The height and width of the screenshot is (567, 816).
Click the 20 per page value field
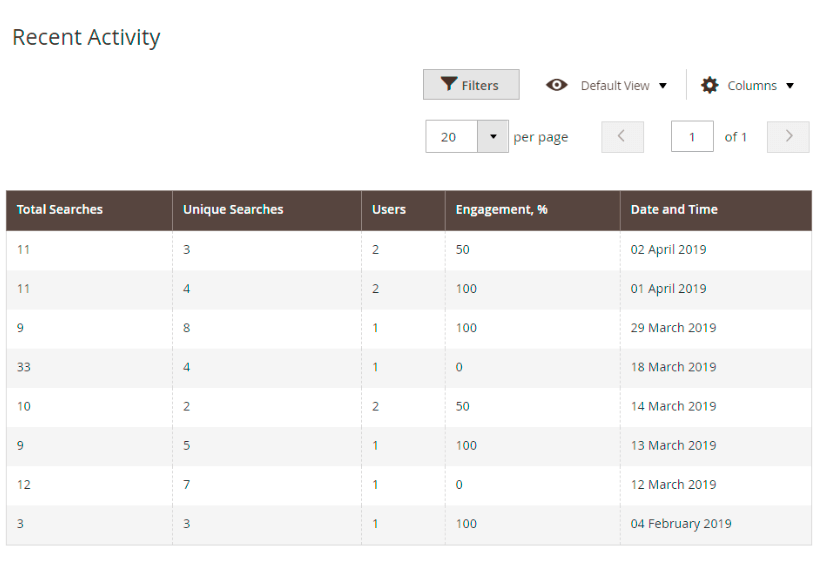pyautogui.click(x=451, y=137)
